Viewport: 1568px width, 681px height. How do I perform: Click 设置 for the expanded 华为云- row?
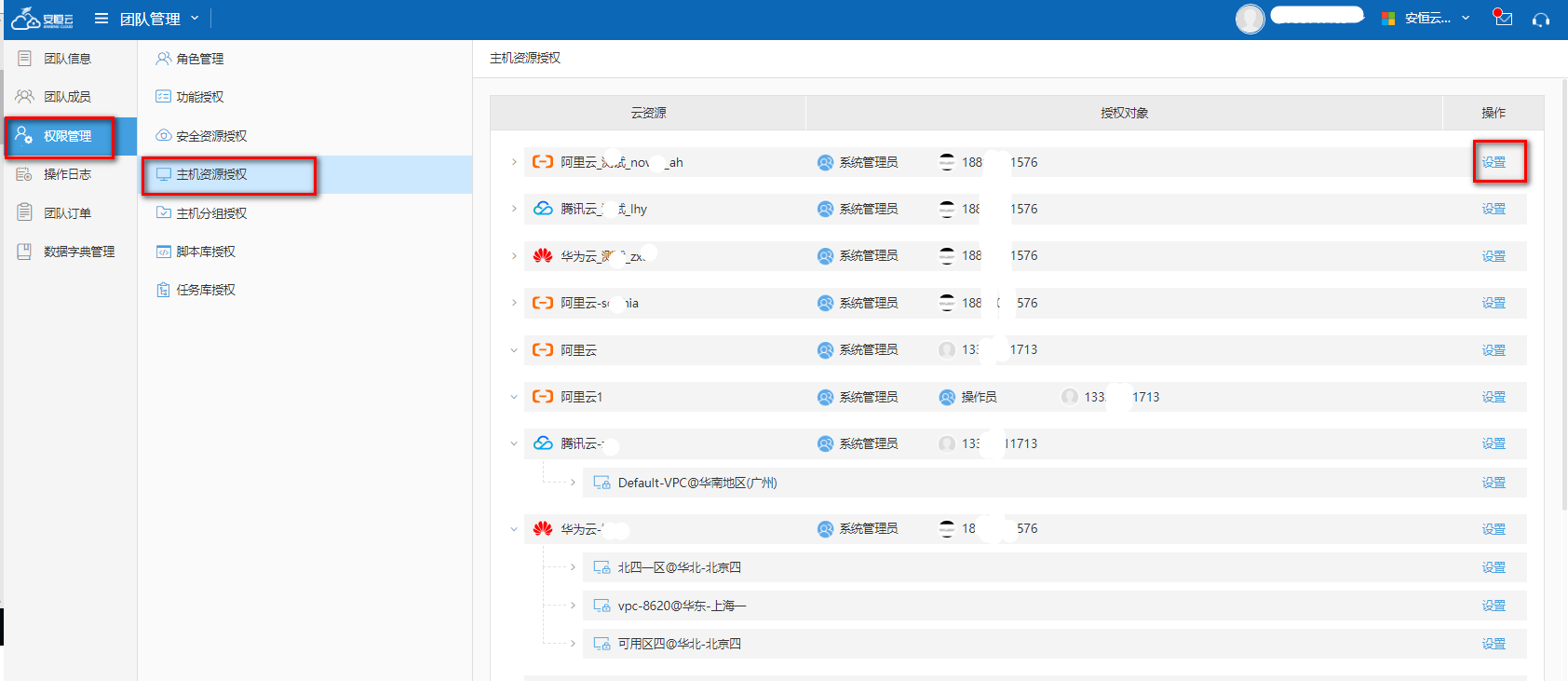tap(1494, 529)
